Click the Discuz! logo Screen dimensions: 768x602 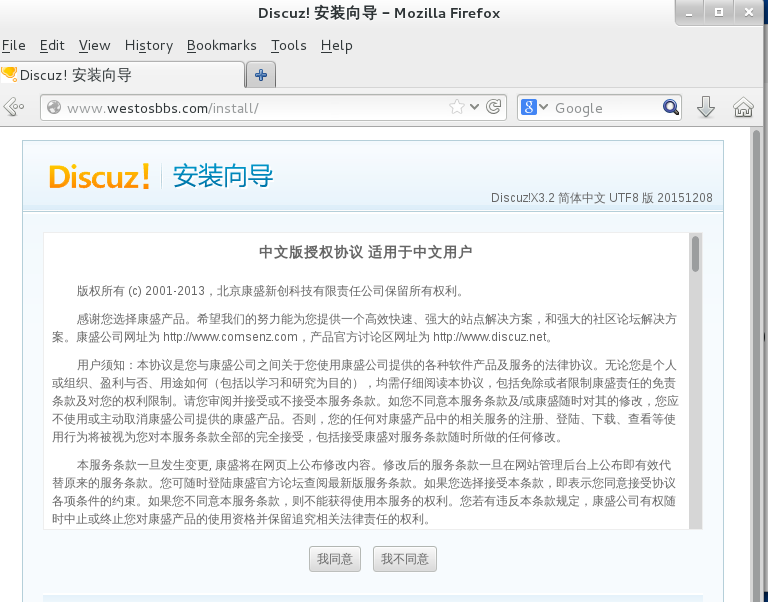(99, 176)
